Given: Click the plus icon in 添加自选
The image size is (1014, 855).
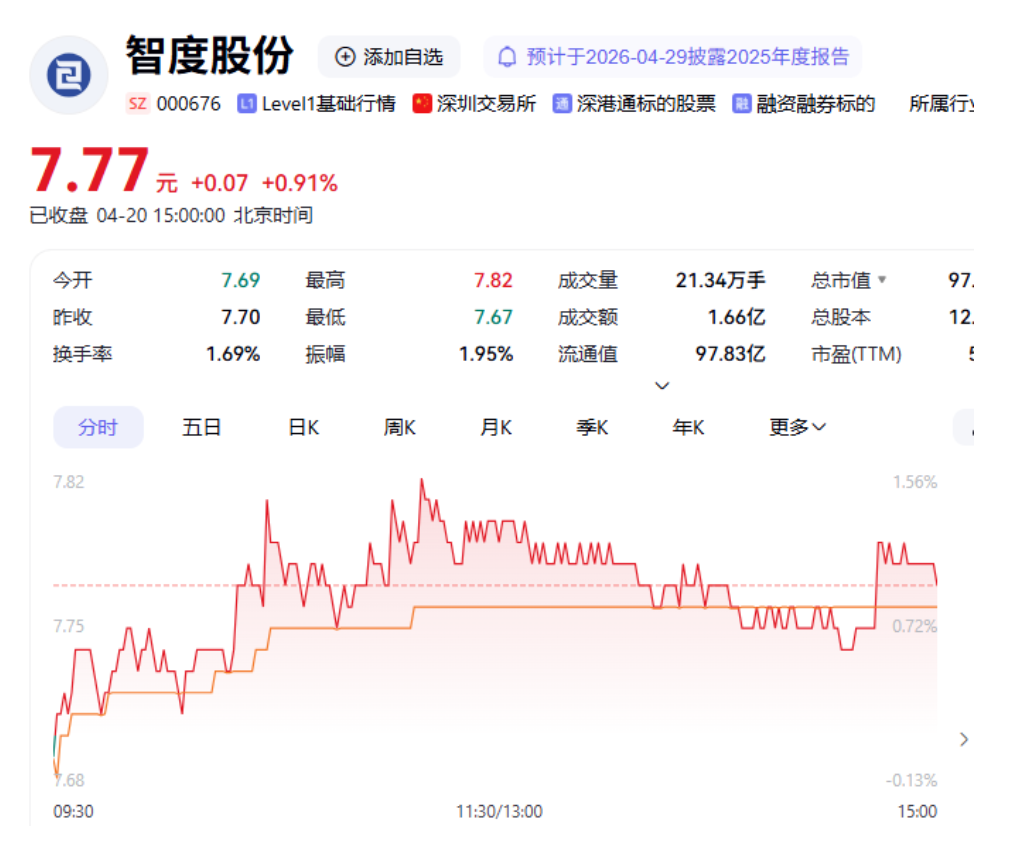Looking at the screenshot, I should pyautogui.click(x=345, y=57).
